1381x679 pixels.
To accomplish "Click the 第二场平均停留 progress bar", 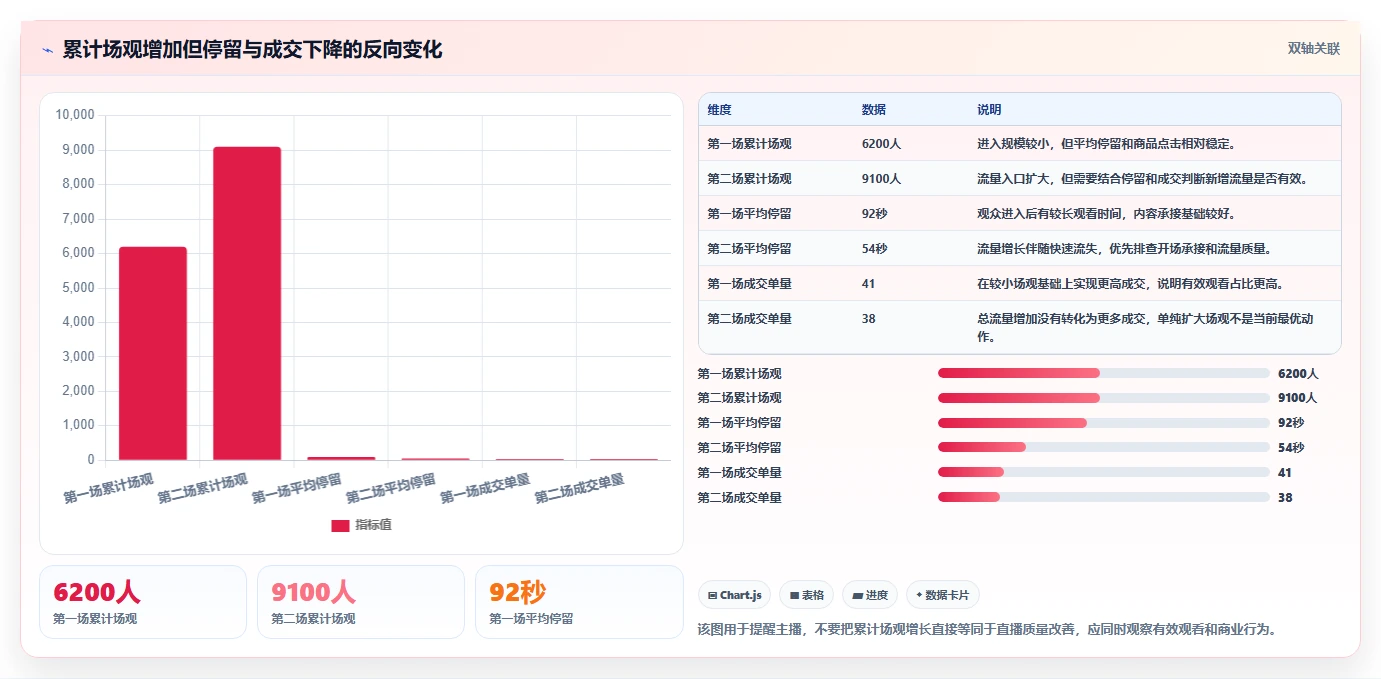I will (x=1104, y=447).
